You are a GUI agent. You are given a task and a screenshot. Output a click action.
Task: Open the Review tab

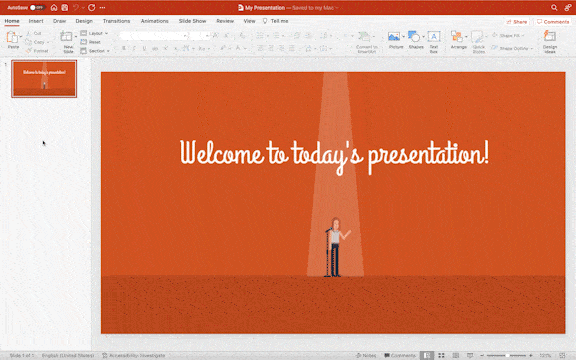225,21
